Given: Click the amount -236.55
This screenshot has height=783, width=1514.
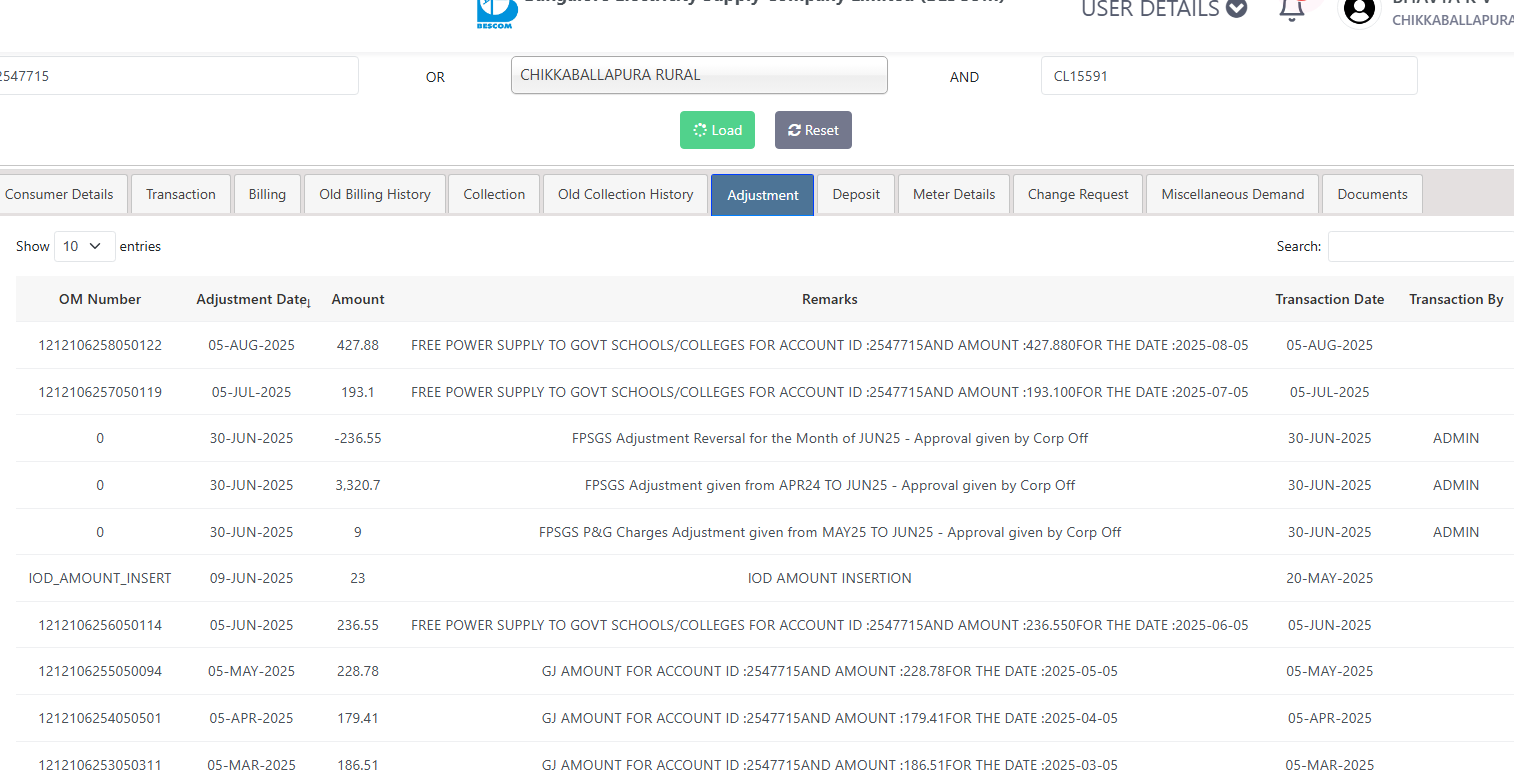Looking at the screenshot, I should tap(358, 438).
